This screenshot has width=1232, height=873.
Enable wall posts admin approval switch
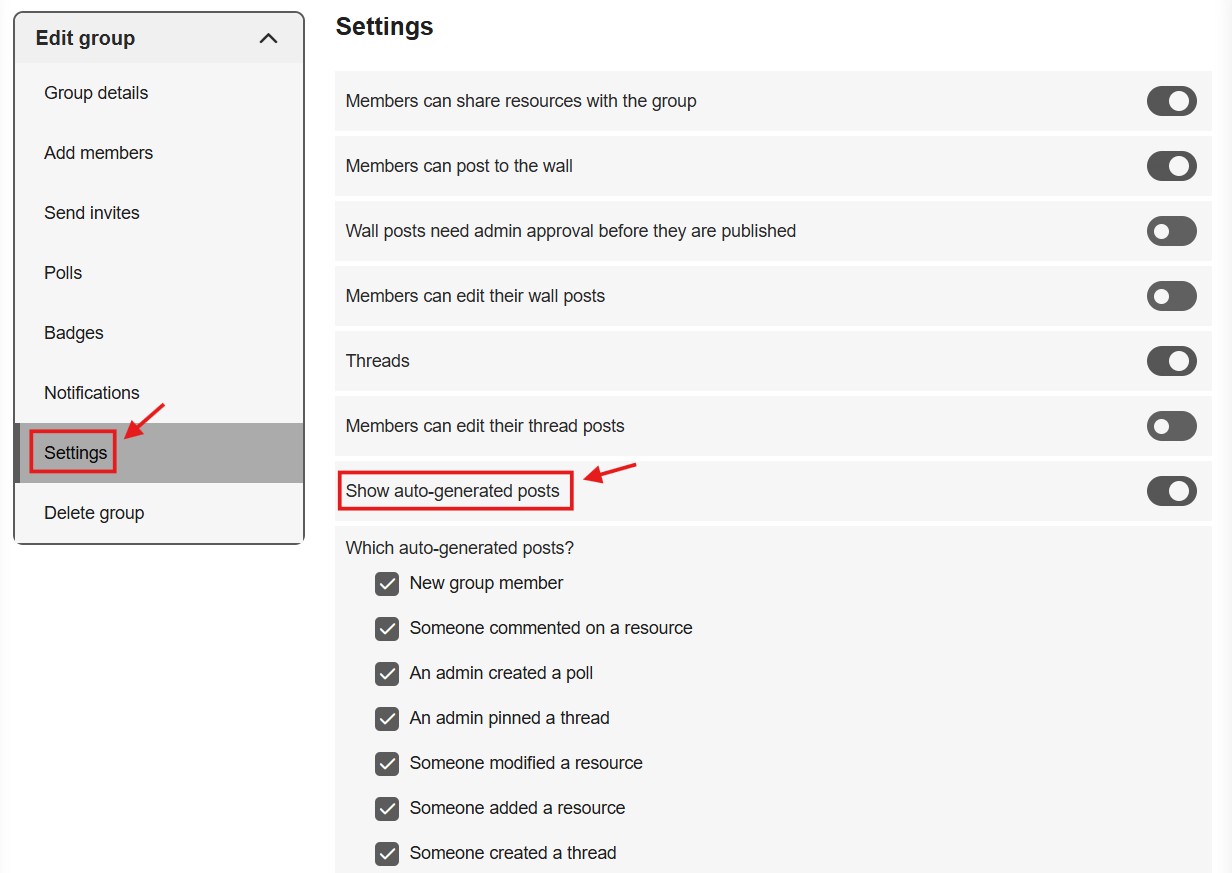[1171, 231]
